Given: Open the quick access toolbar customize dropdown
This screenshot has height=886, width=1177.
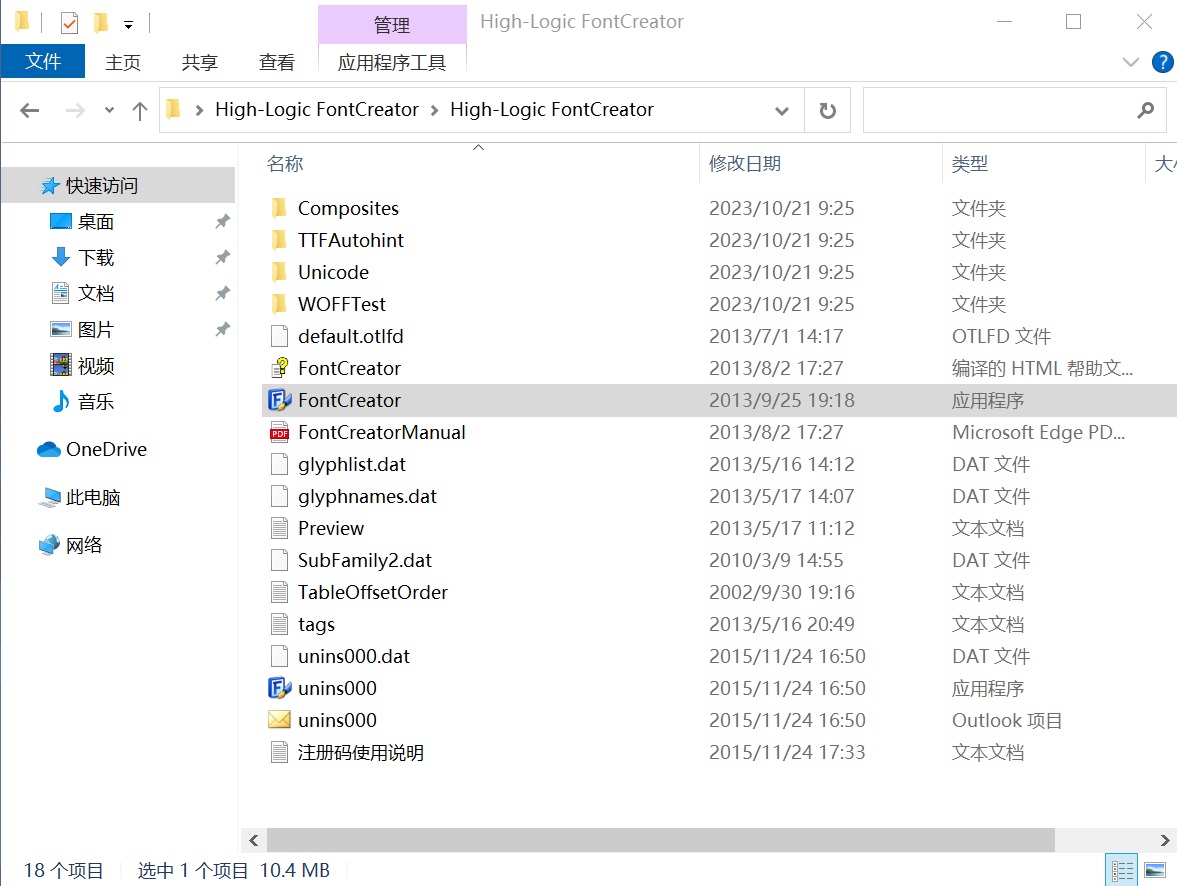Looking at the screenshot, I should (128, 25).
